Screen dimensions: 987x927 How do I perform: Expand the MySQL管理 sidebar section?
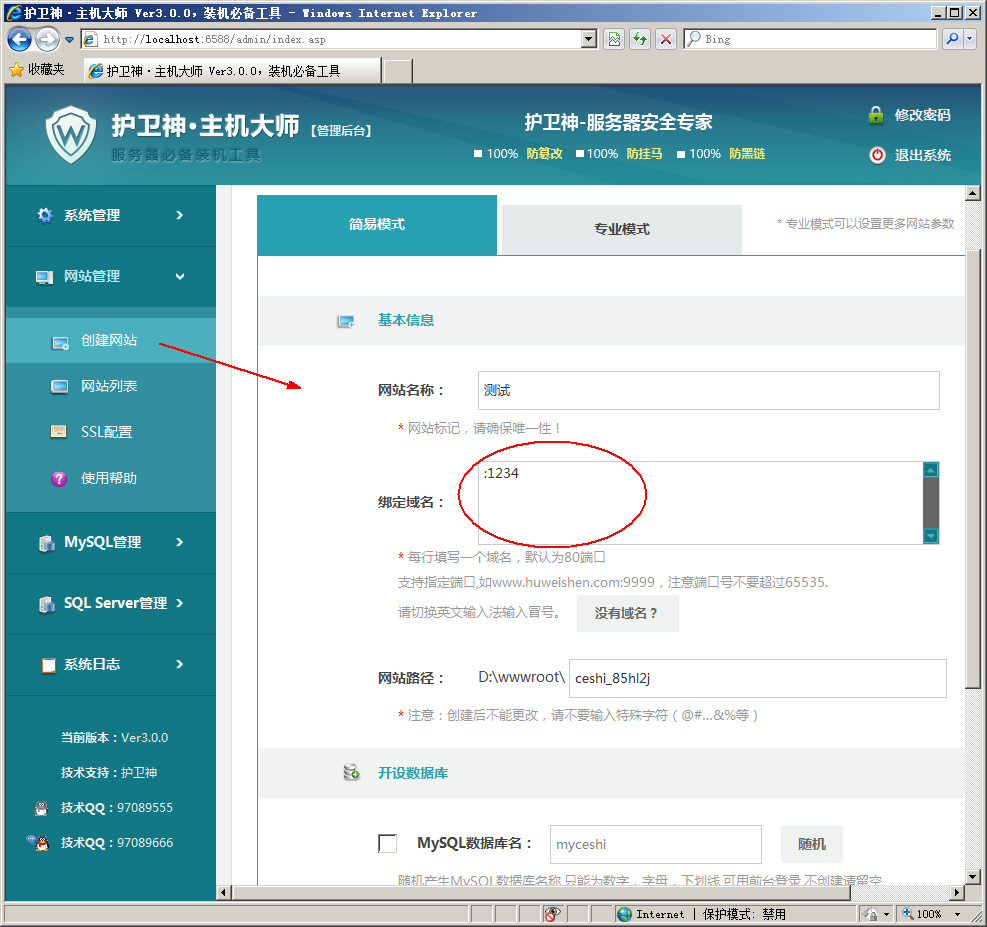[110, 542]
